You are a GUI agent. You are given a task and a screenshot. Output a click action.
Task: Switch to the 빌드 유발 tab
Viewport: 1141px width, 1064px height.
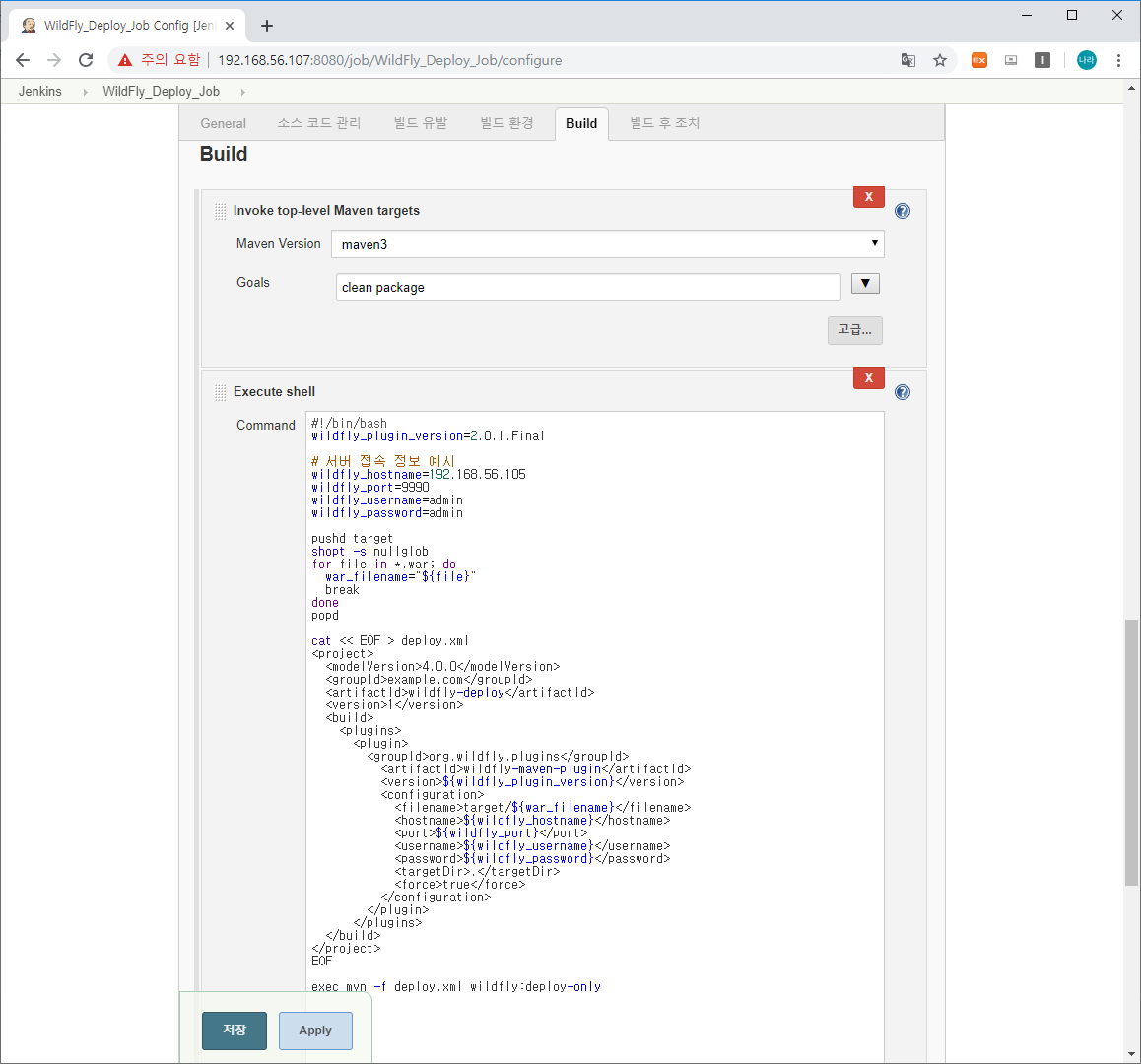[421, 124]
